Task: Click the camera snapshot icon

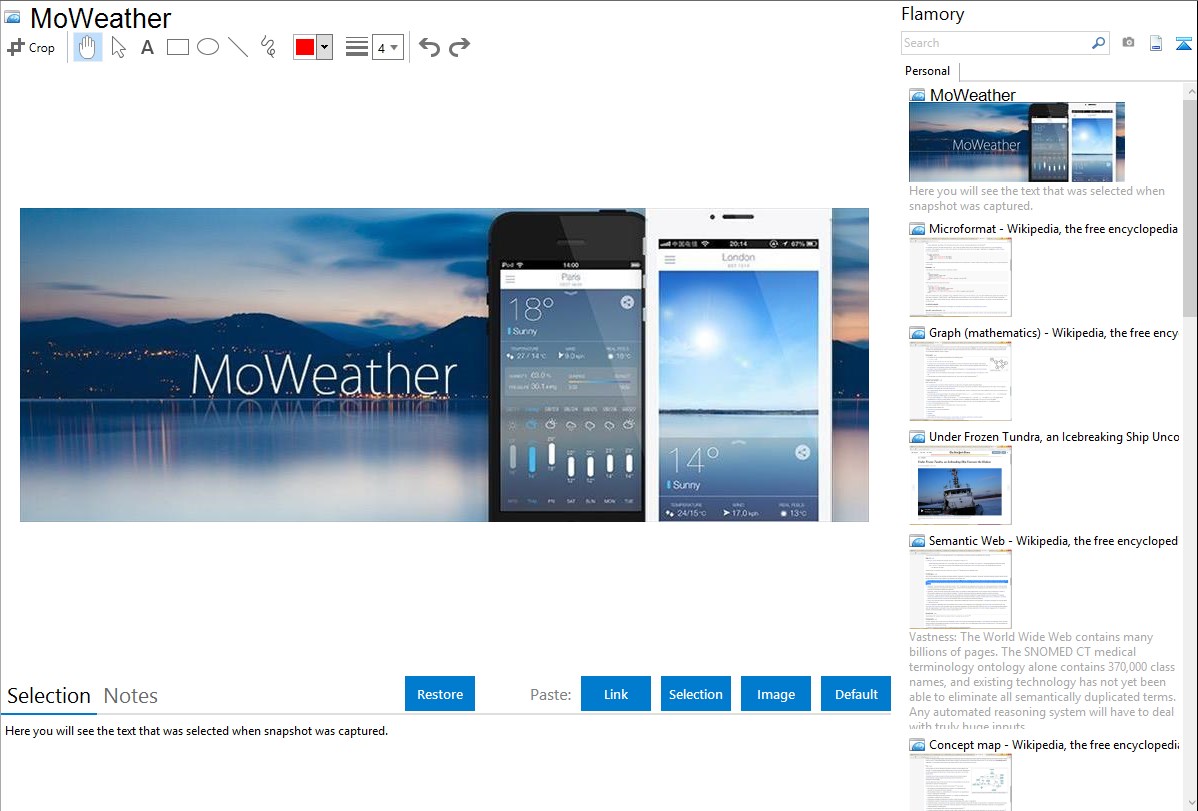Action: coord(1128,43)
